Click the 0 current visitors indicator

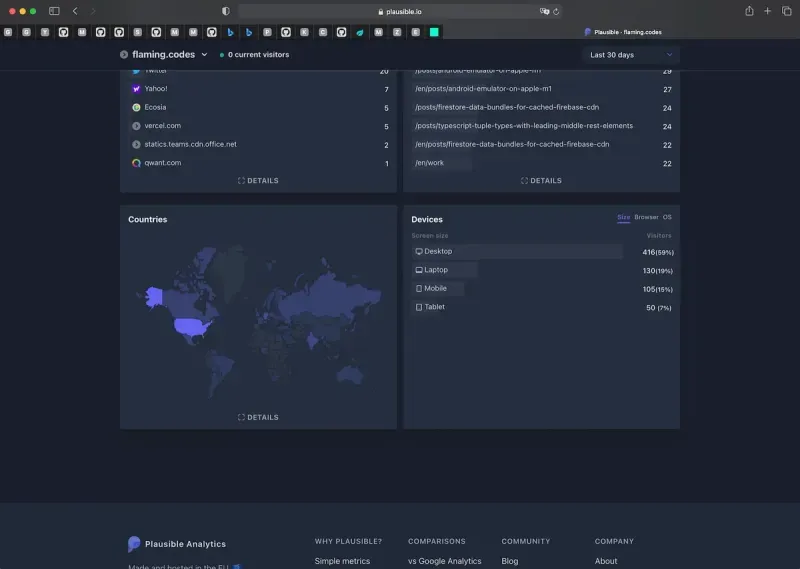pos(254,55)
